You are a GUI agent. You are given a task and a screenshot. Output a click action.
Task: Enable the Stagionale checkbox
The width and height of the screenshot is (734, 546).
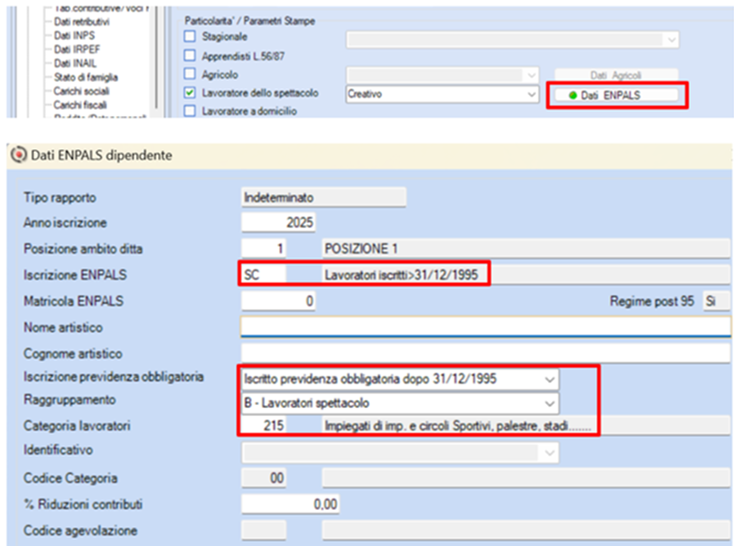pos(190,36)
